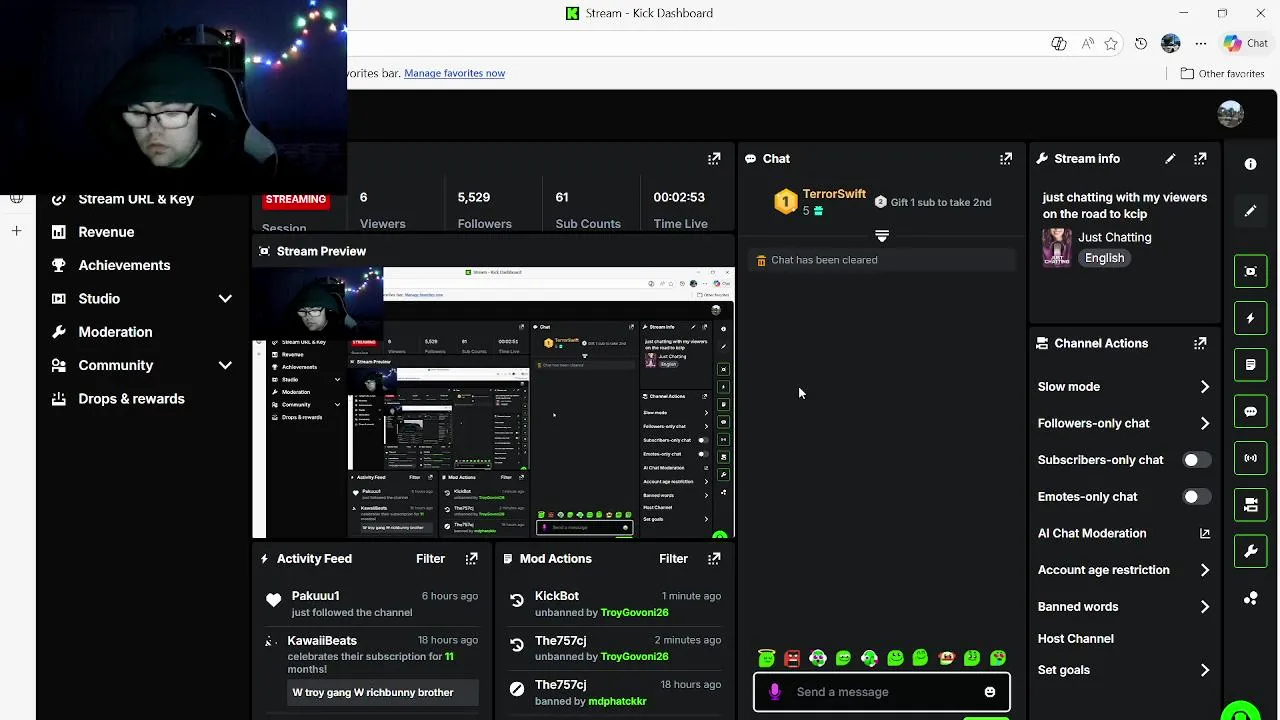Open Filter in Activity Feed

(430, 559)
